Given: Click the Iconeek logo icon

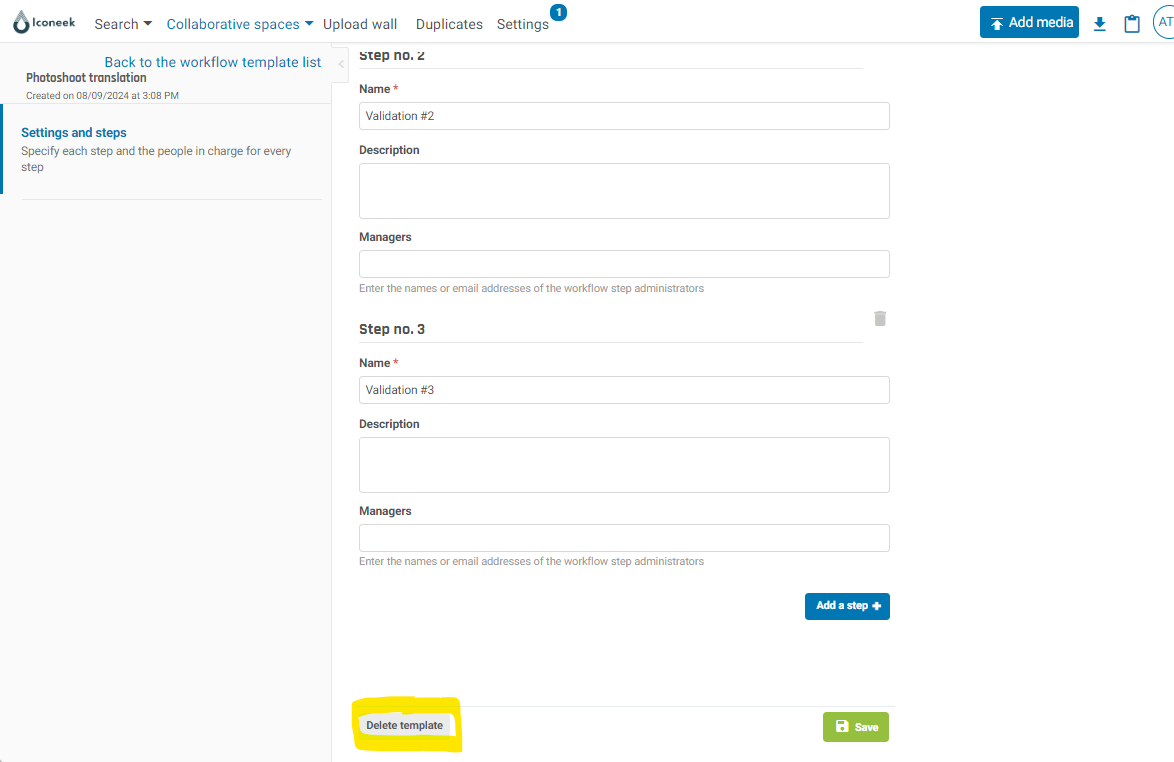Looking at the screenshot, I should (22, 23).
